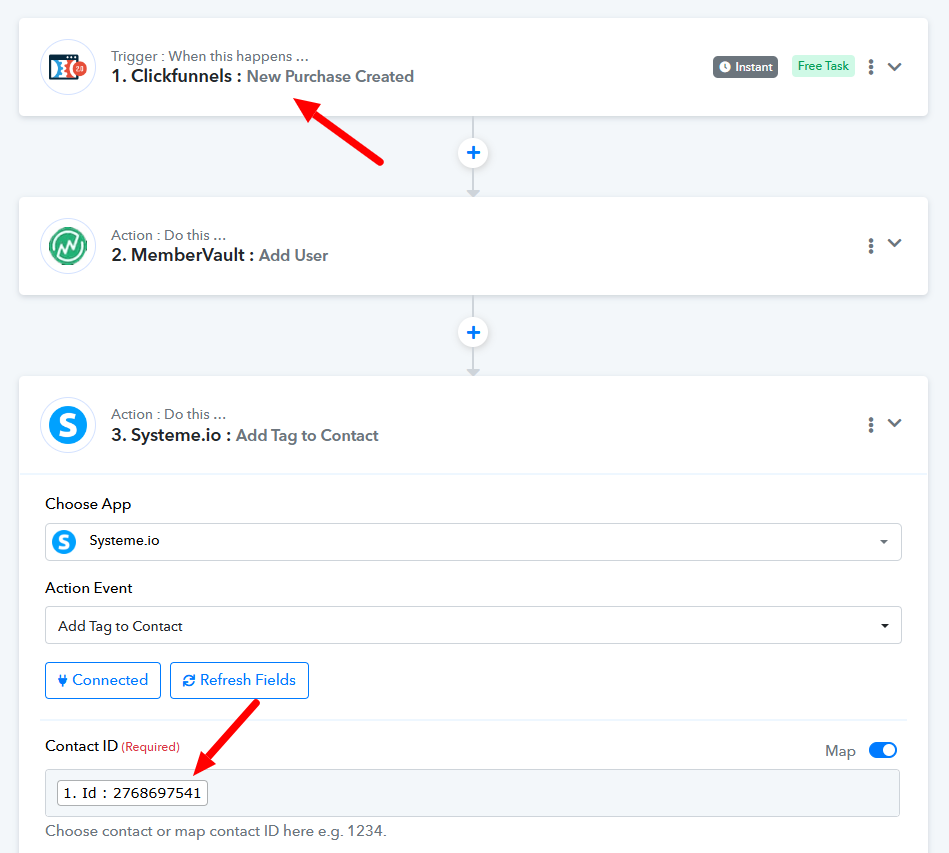Select the 'MemberVault : Add User' title

pyautogui.click(x=220, y=255)
